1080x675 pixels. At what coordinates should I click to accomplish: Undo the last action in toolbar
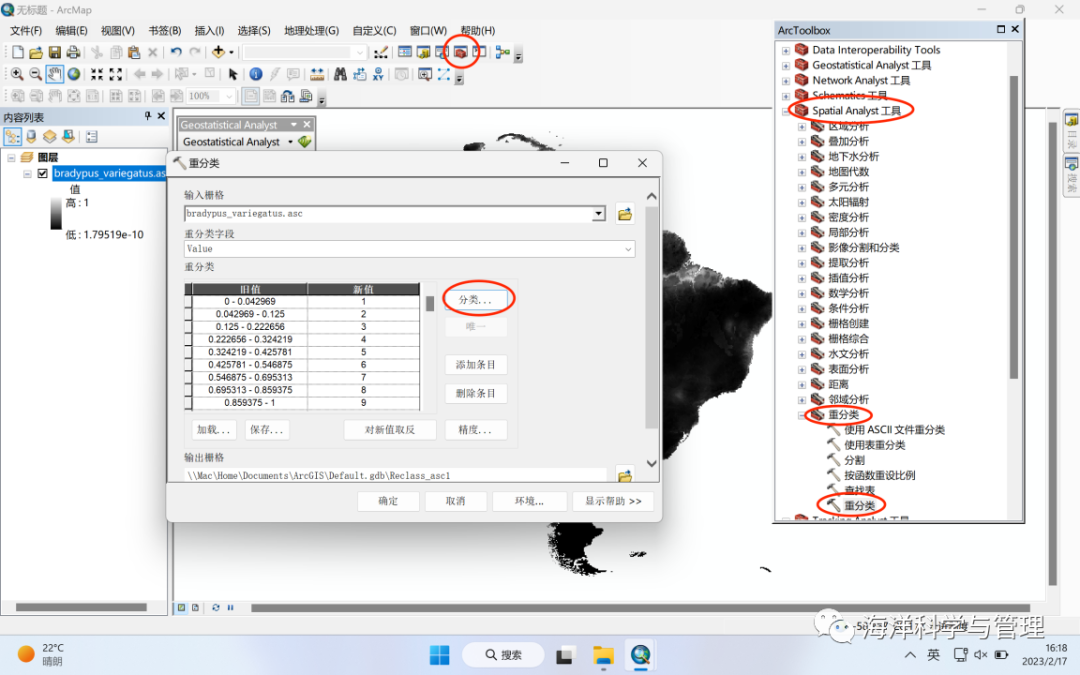point(176,52)
